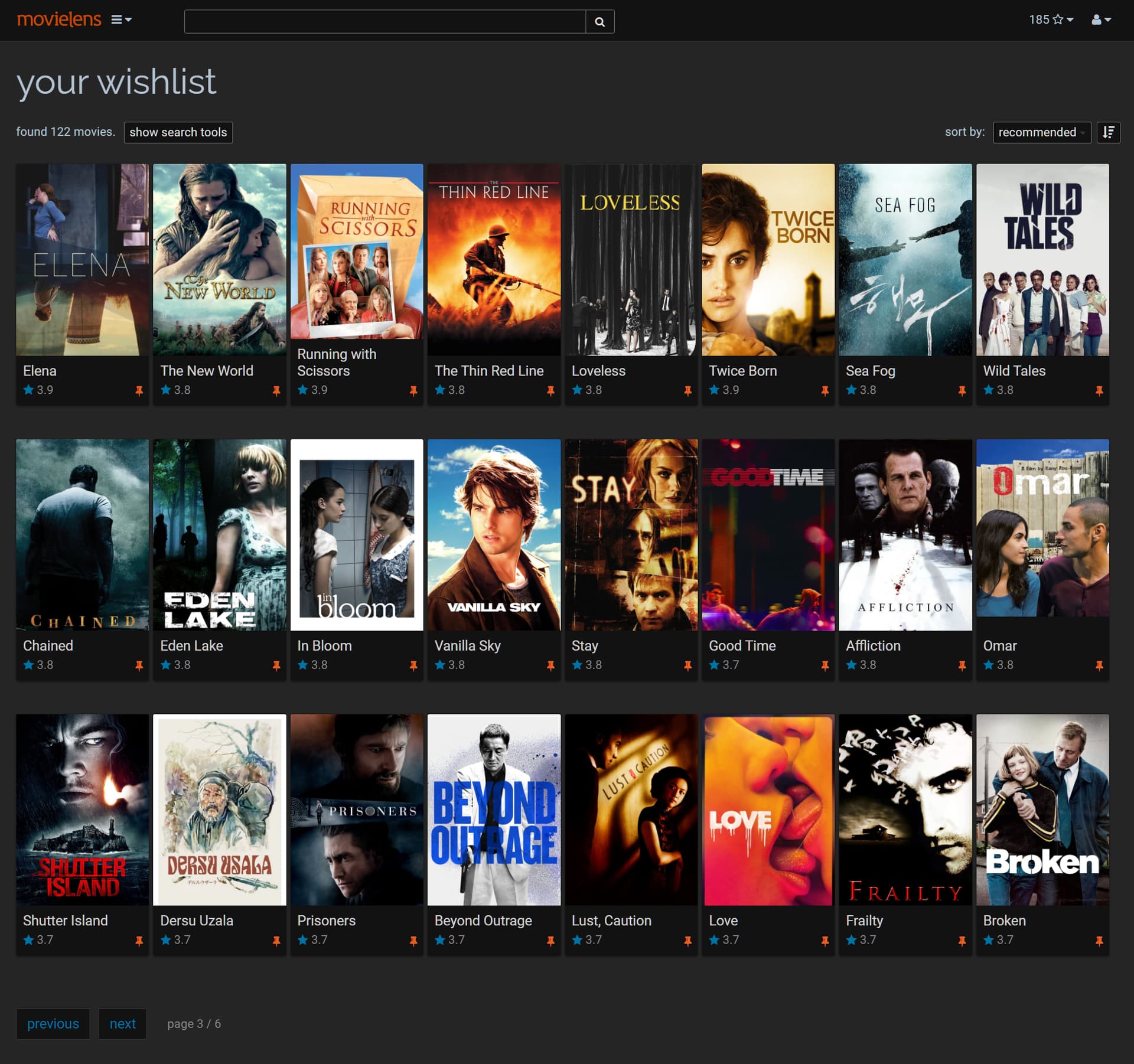The width and height of the screenshot is (1134, 1064).
Task: Toggle wishlist pin on The New World
Action: (x=276, y=390)
